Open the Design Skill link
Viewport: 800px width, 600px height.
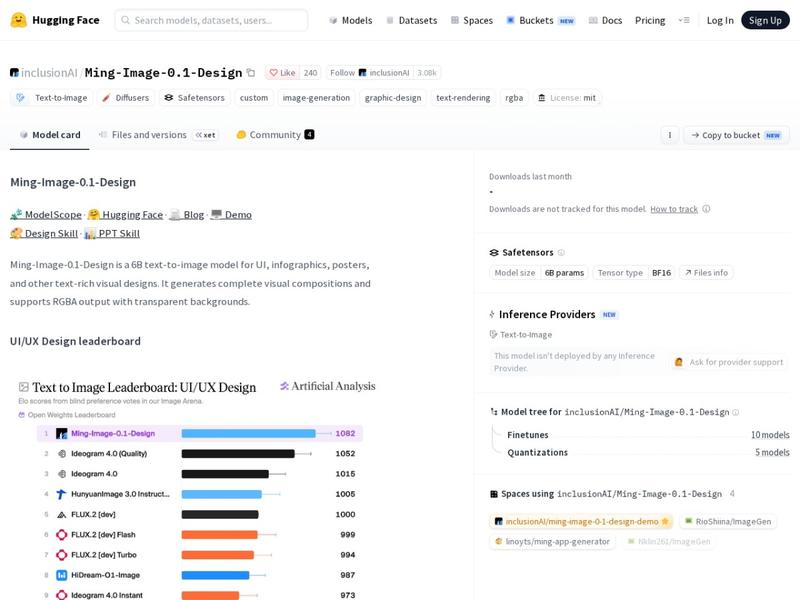[44, 234]
